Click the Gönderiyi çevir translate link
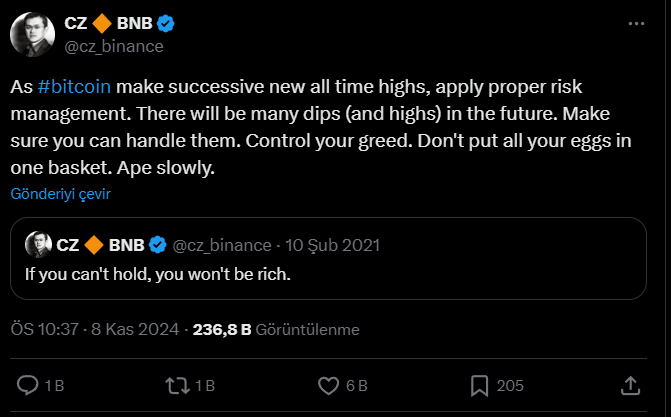Screen dimensions: 671x417 (x=60, y=193)
